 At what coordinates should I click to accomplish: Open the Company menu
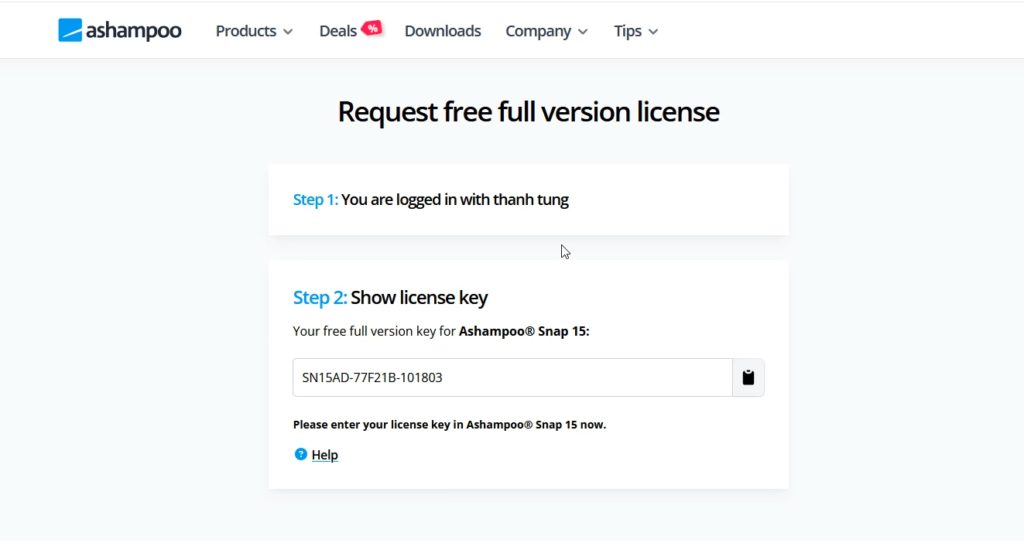point(538,31)
